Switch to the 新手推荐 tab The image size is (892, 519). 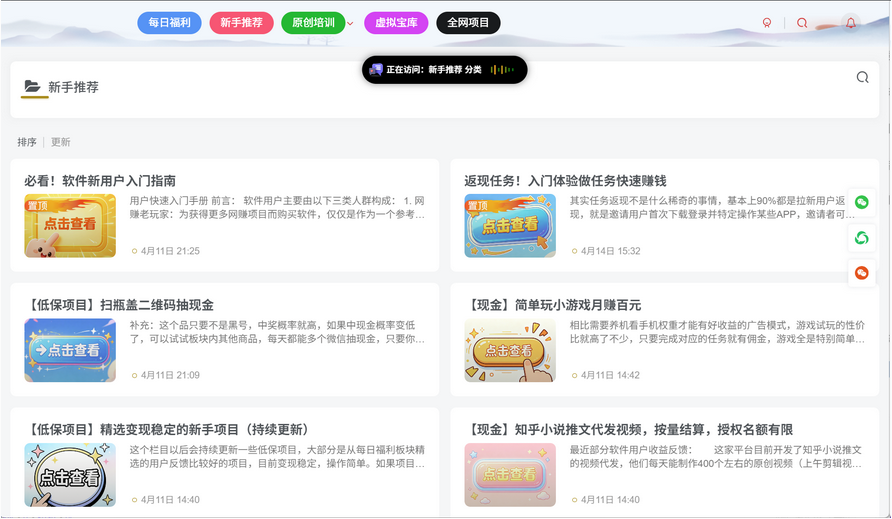pyautogui.click(x=241, y=22)
